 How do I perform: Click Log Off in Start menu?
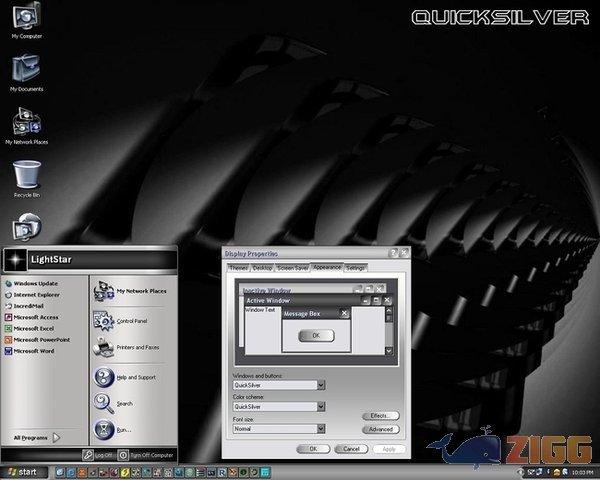[x=98, y=455]
